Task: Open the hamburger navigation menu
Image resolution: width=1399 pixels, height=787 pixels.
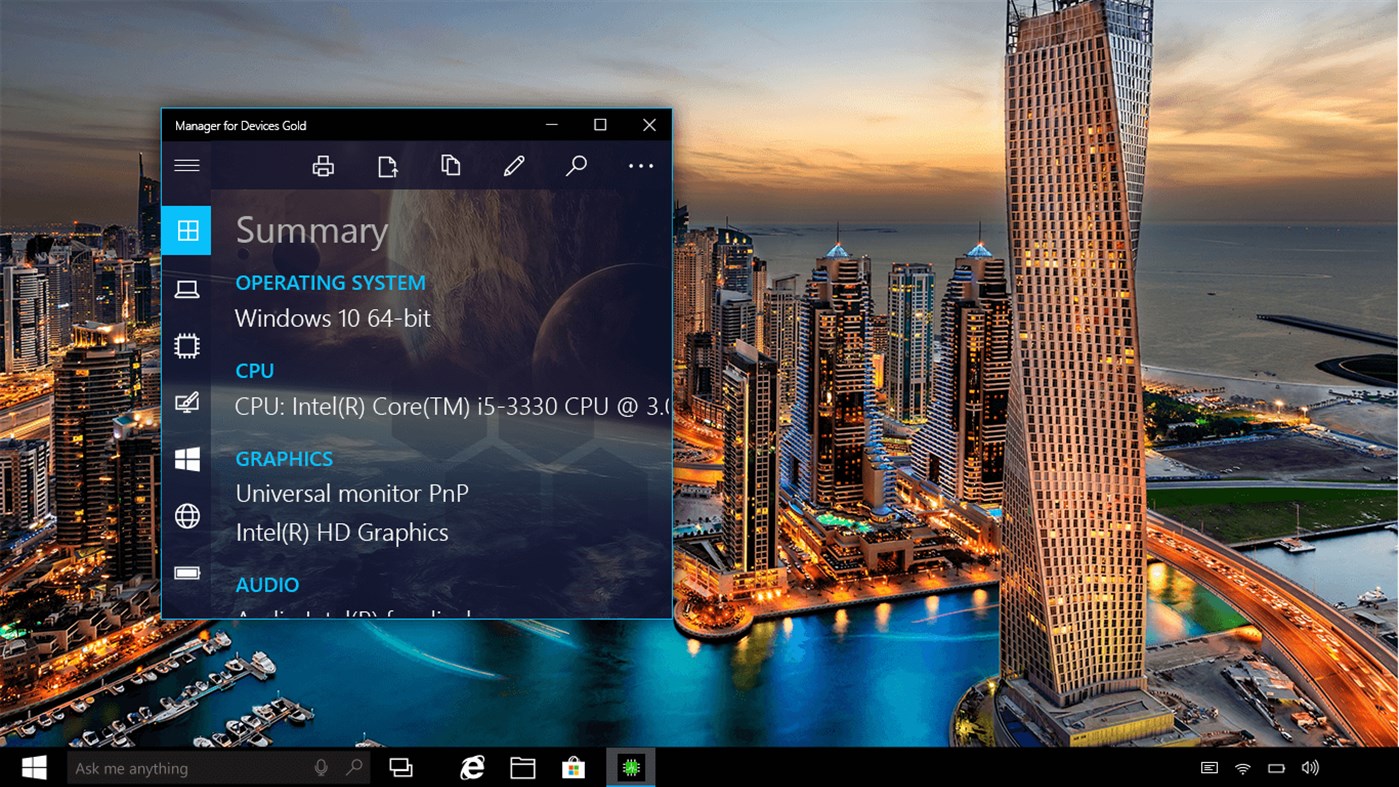Action: tap(186, 165)
